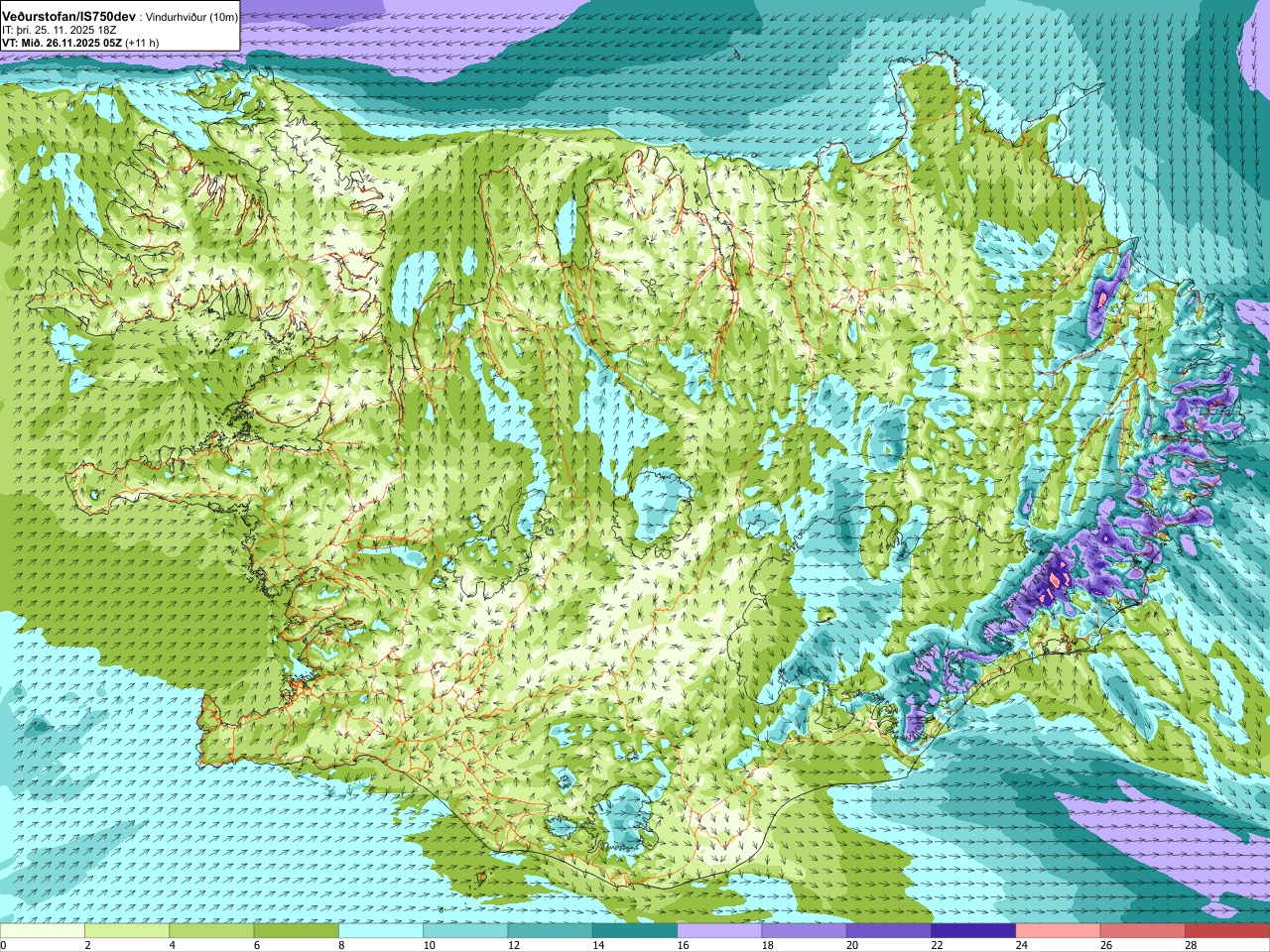
Task: Click the light cyan 8–10 legend swatch
Action: 381,931
